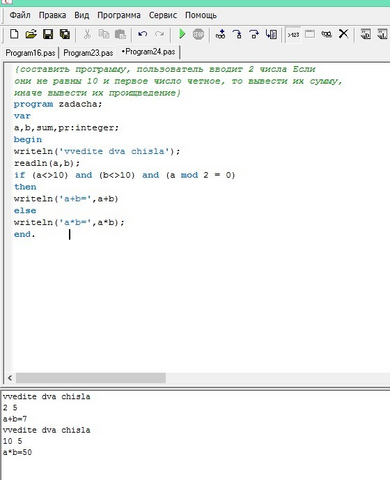Open a file with the folder icon
The height and width of the screenshot is (480, 390).
point(31,34)
